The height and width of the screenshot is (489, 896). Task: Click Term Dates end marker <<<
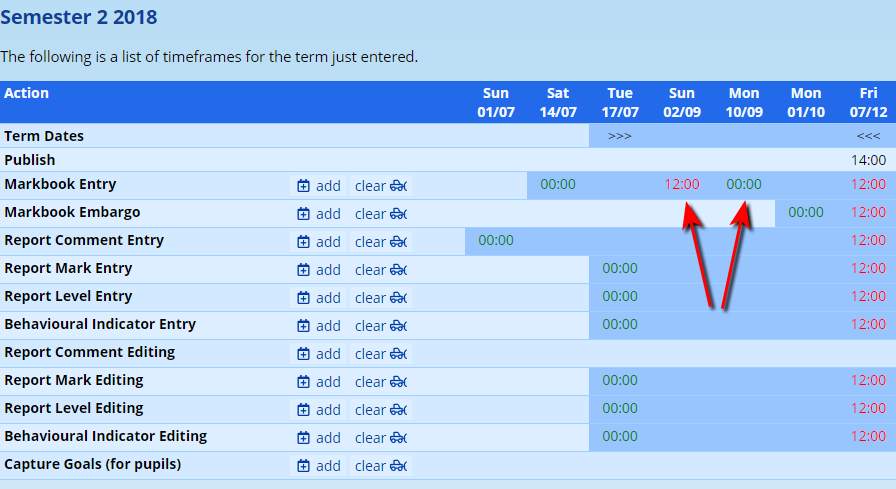point(868,136)
